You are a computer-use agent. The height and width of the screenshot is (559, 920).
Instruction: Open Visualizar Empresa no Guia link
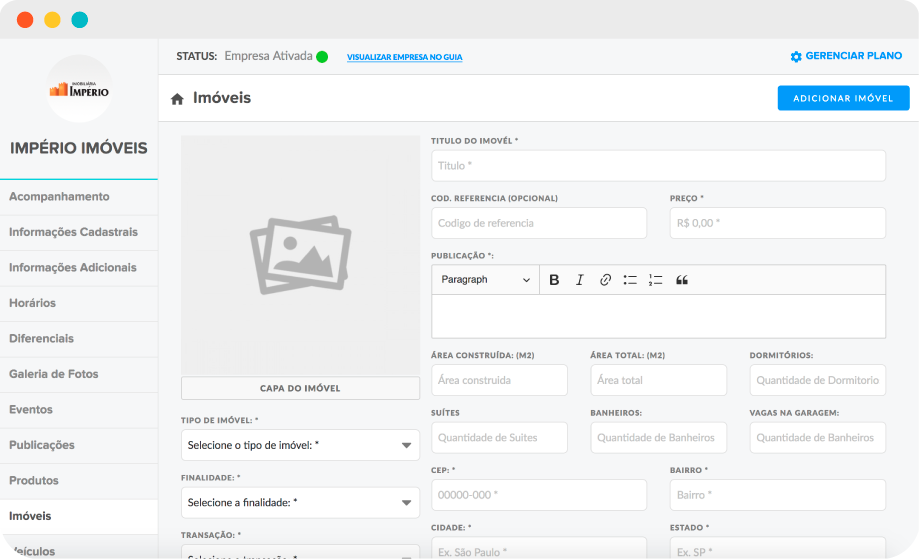[404, 57]
